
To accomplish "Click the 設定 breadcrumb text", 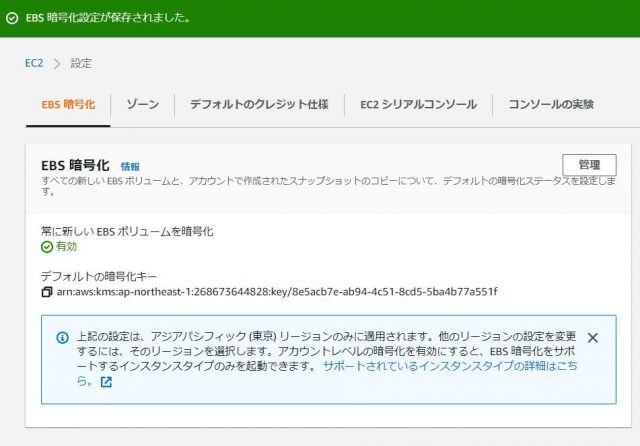I will pos(81,63).
